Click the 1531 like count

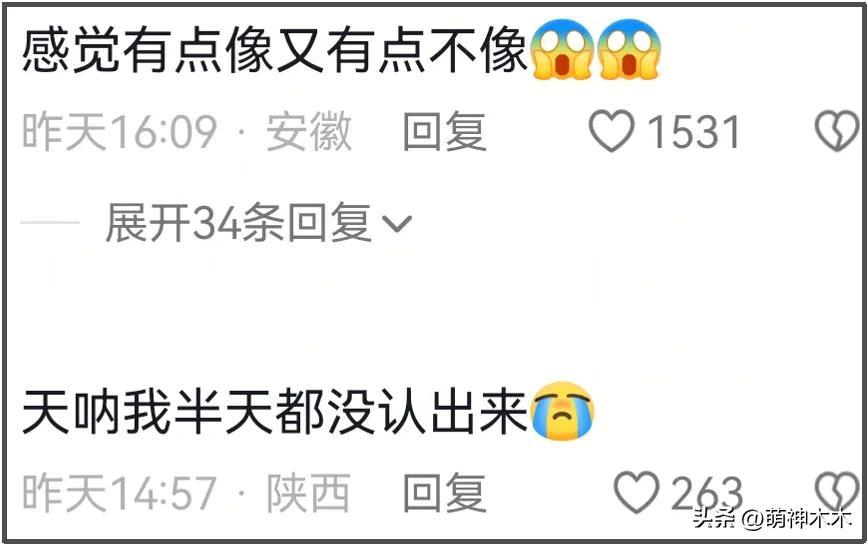click(x=694, y=132)
